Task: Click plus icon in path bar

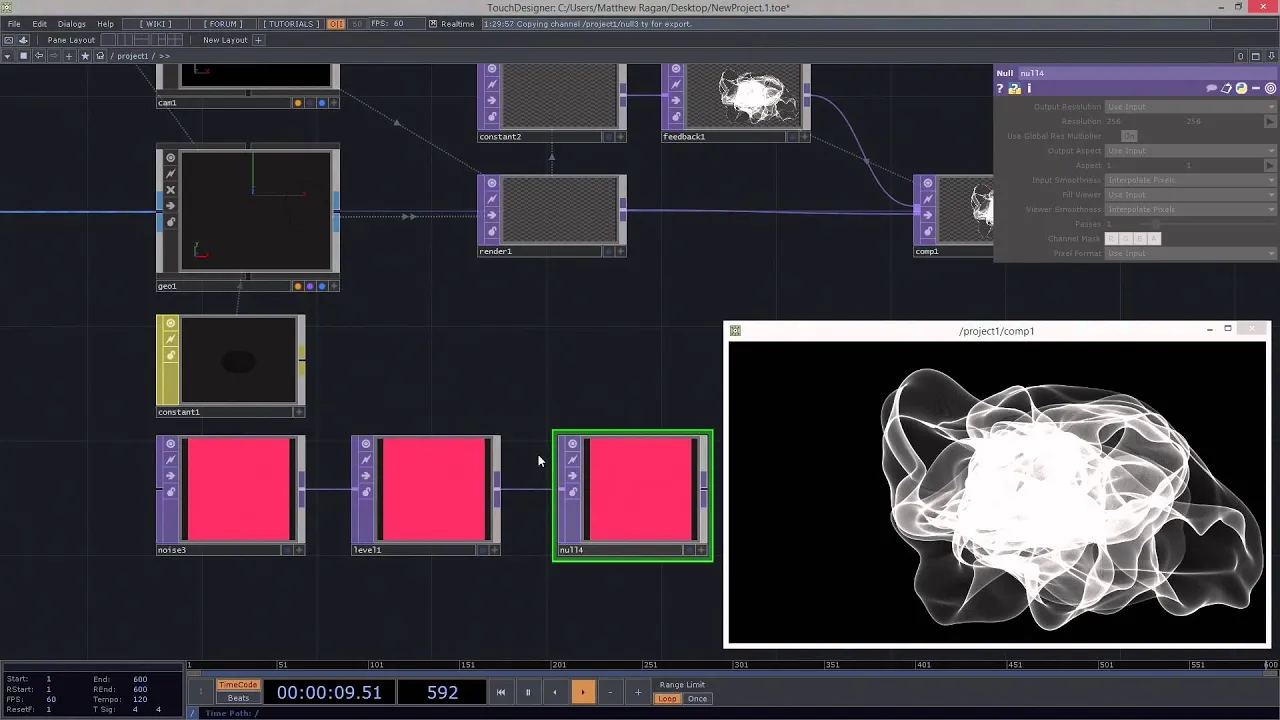Action: coord(69,56)
